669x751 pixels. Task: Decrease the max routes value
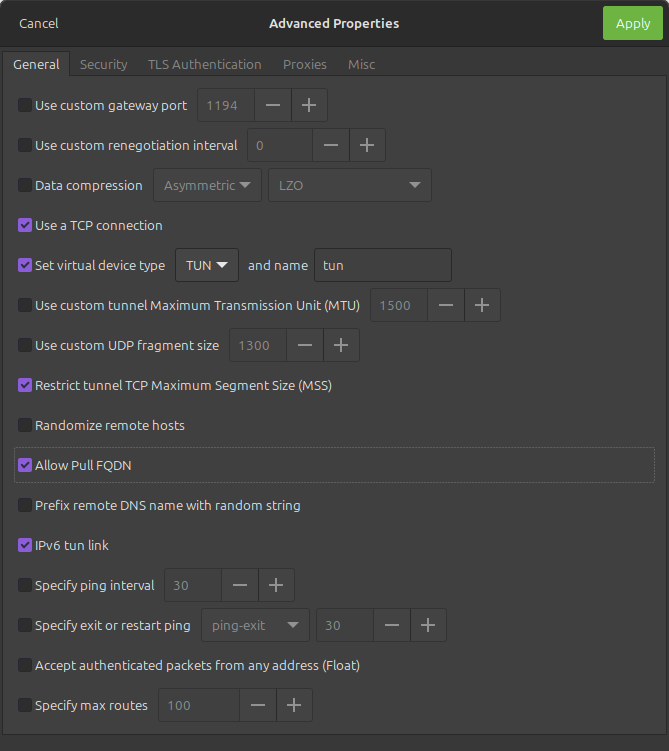(x=258, y=705)
